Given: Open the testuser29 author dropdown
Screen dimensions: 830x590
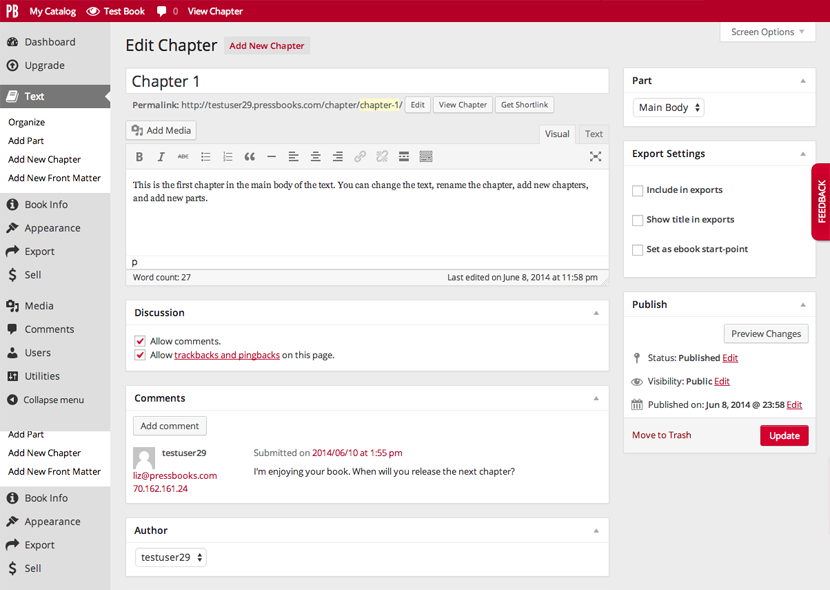Looking at the screenshot, I should tap(171, 557).
